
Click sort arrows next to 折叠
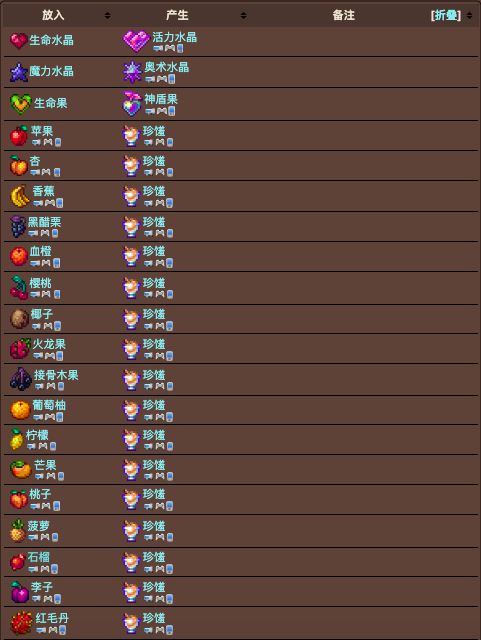pos(469,16)
